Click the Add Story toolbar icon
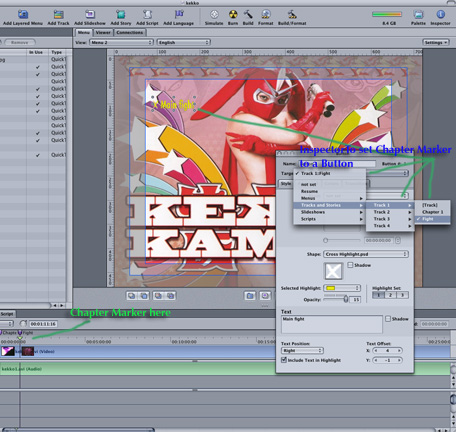Viewport: 456px width, 432px height. pos(121,14)
